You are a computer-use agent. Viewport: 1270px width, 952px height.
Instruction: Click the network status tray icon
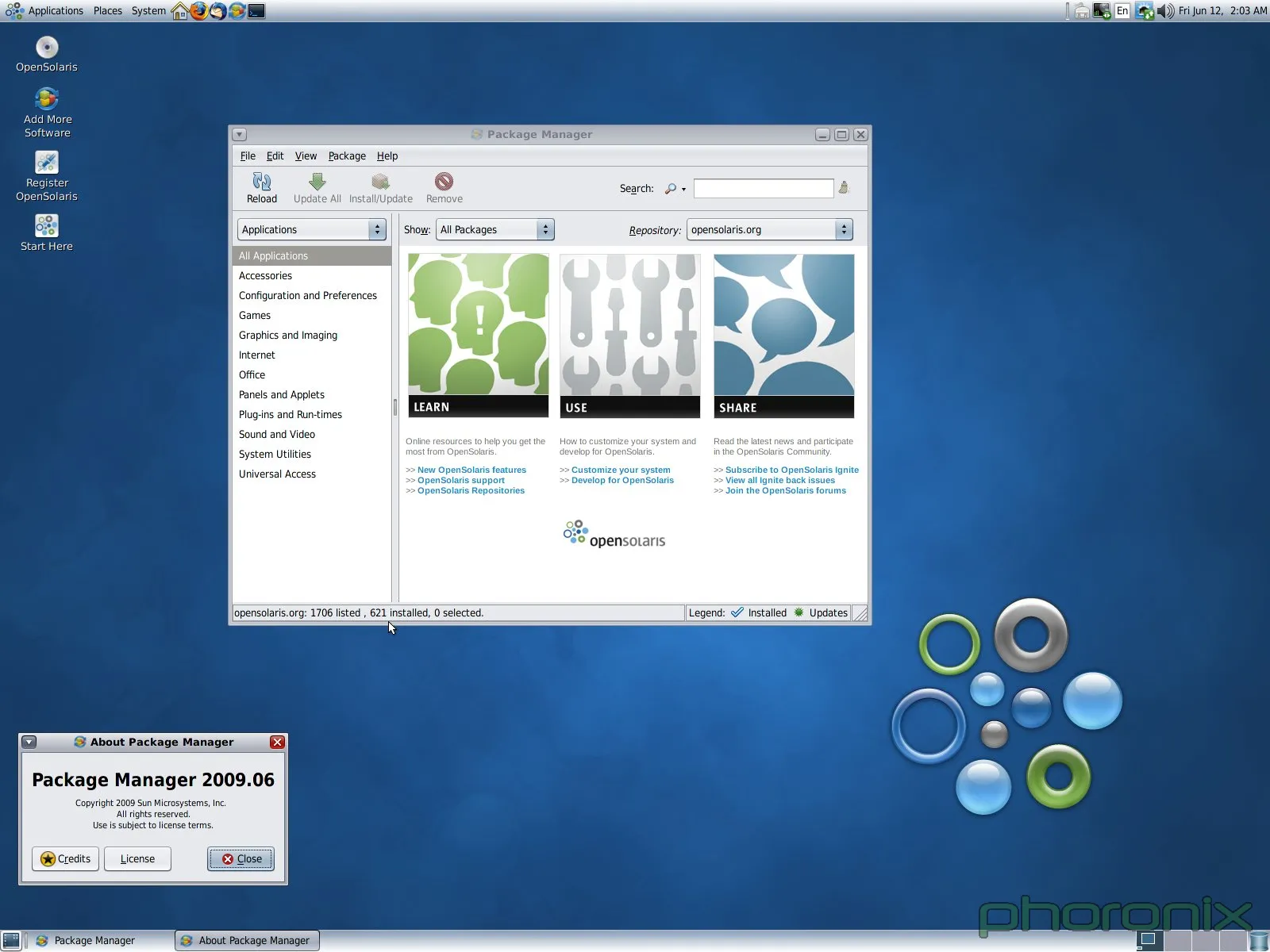(x=1102, y=11)
